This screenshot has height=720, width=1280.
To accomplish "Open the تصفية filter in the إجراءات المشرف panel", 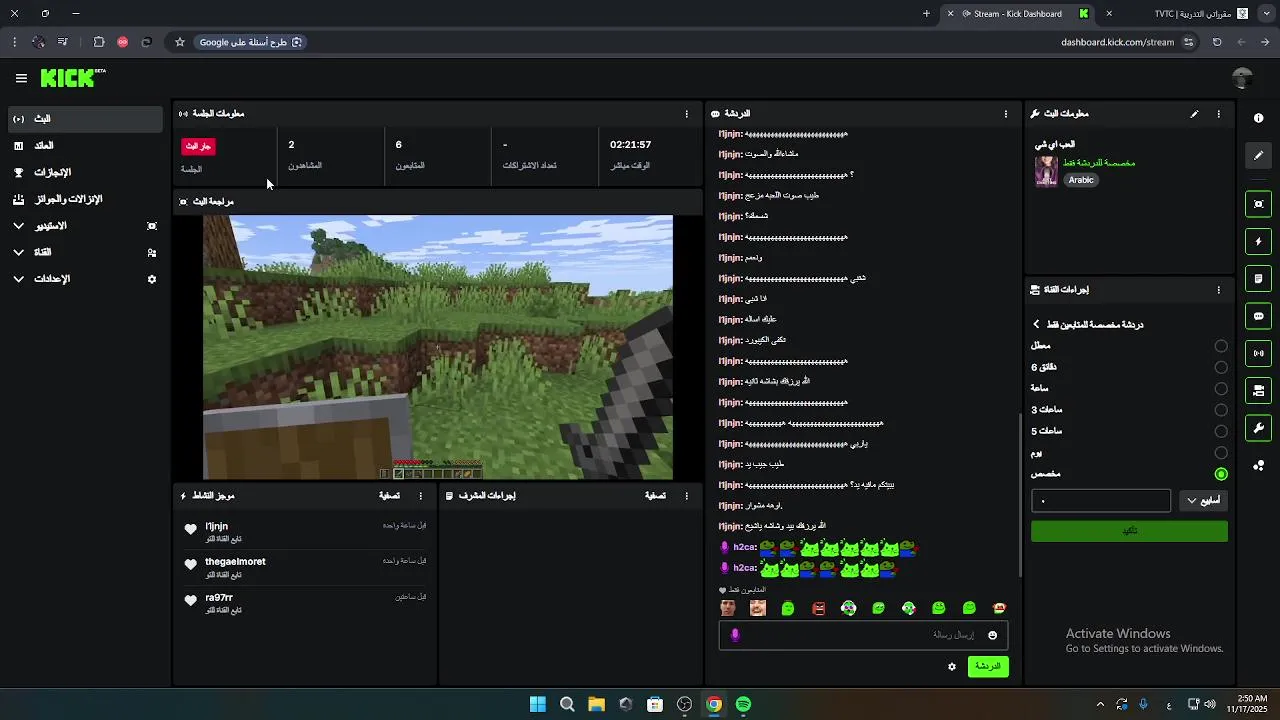I will coord(655,496).
